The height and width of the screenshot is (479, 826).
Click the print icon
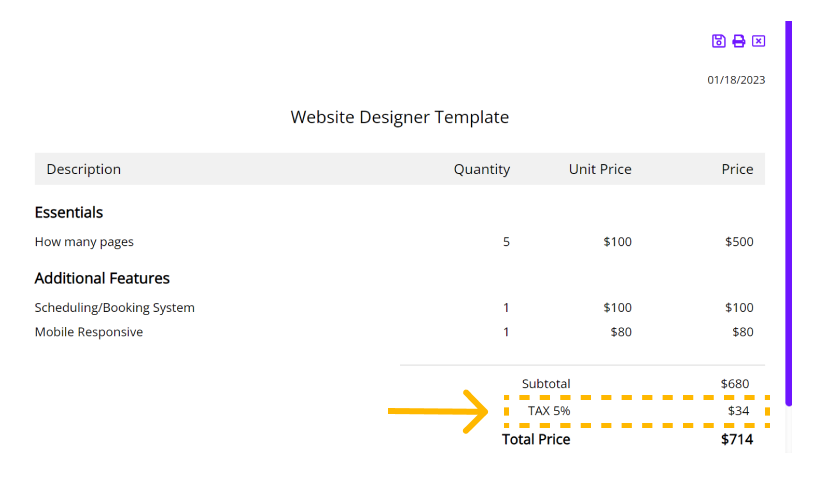tap(739, 41)
